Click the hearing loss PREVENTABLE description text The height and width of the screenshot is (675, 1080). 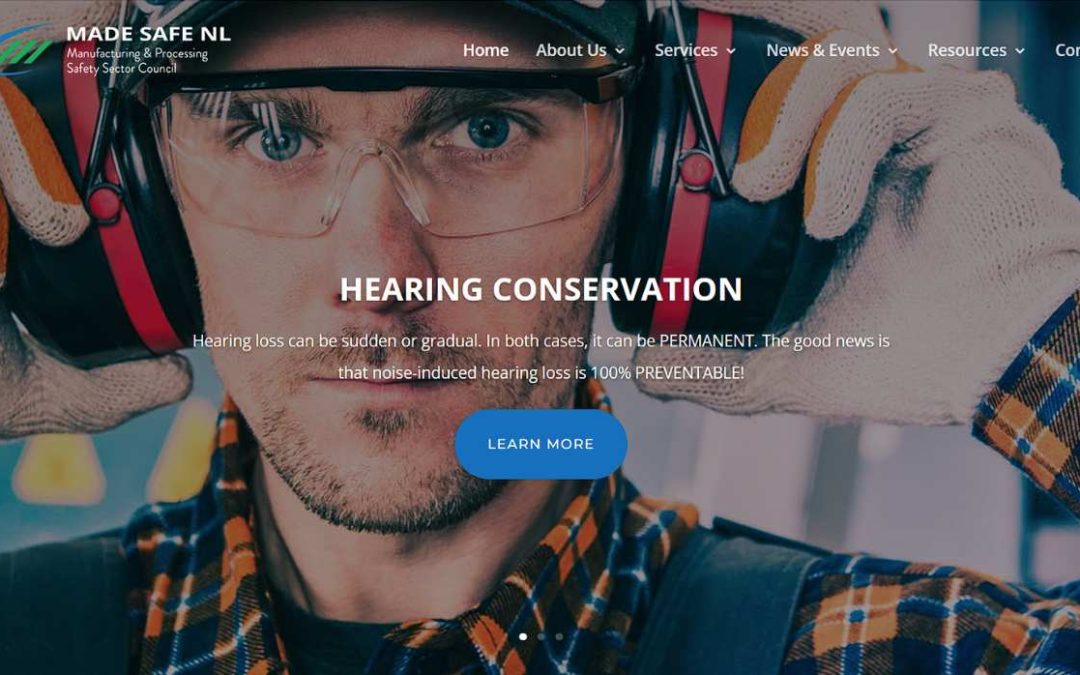pos(541,357)
